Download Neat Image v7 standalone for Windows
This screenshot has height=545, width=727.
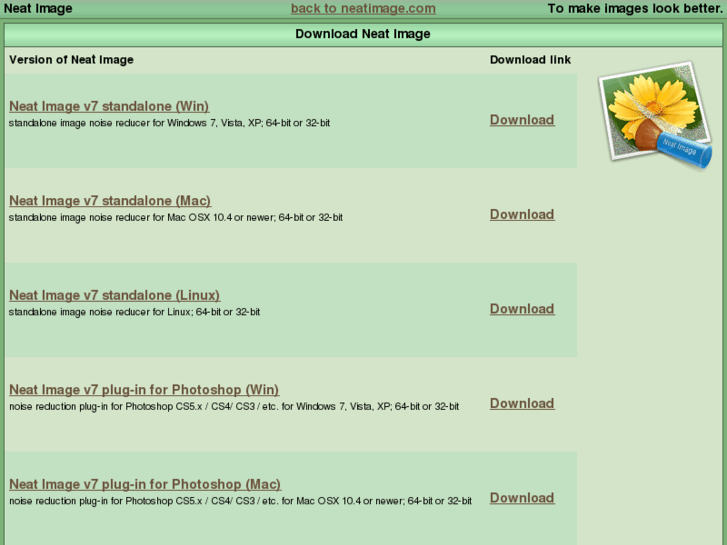522,120
